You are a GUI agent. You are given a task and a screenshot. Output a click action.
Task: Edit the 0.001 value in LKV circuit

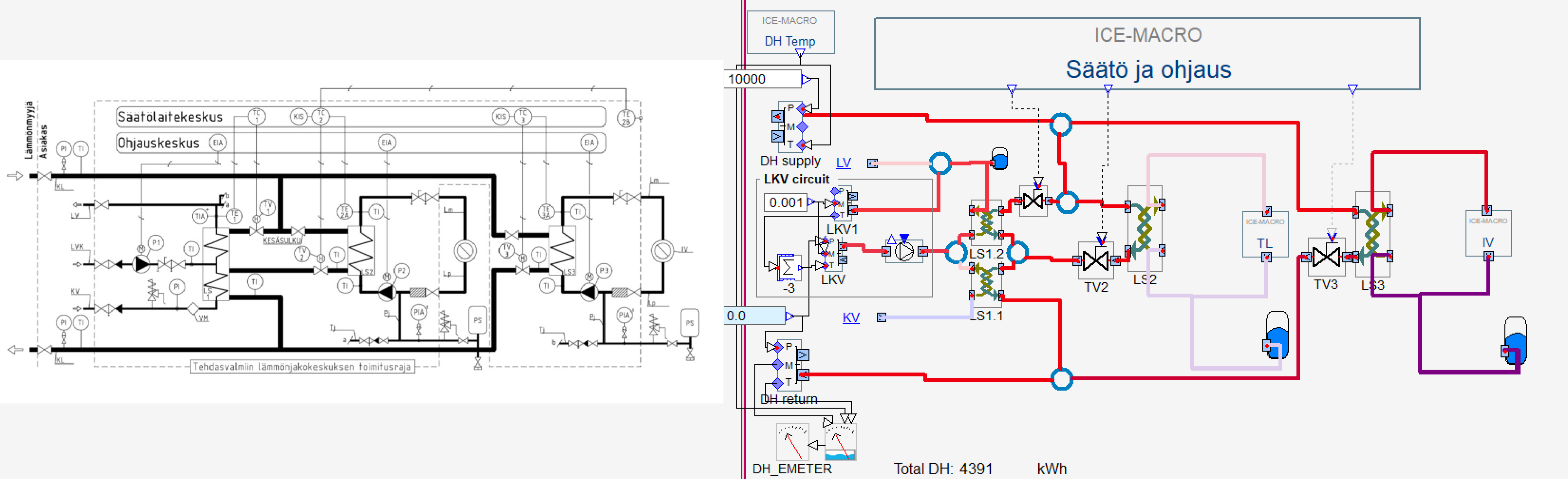(786, 202)
